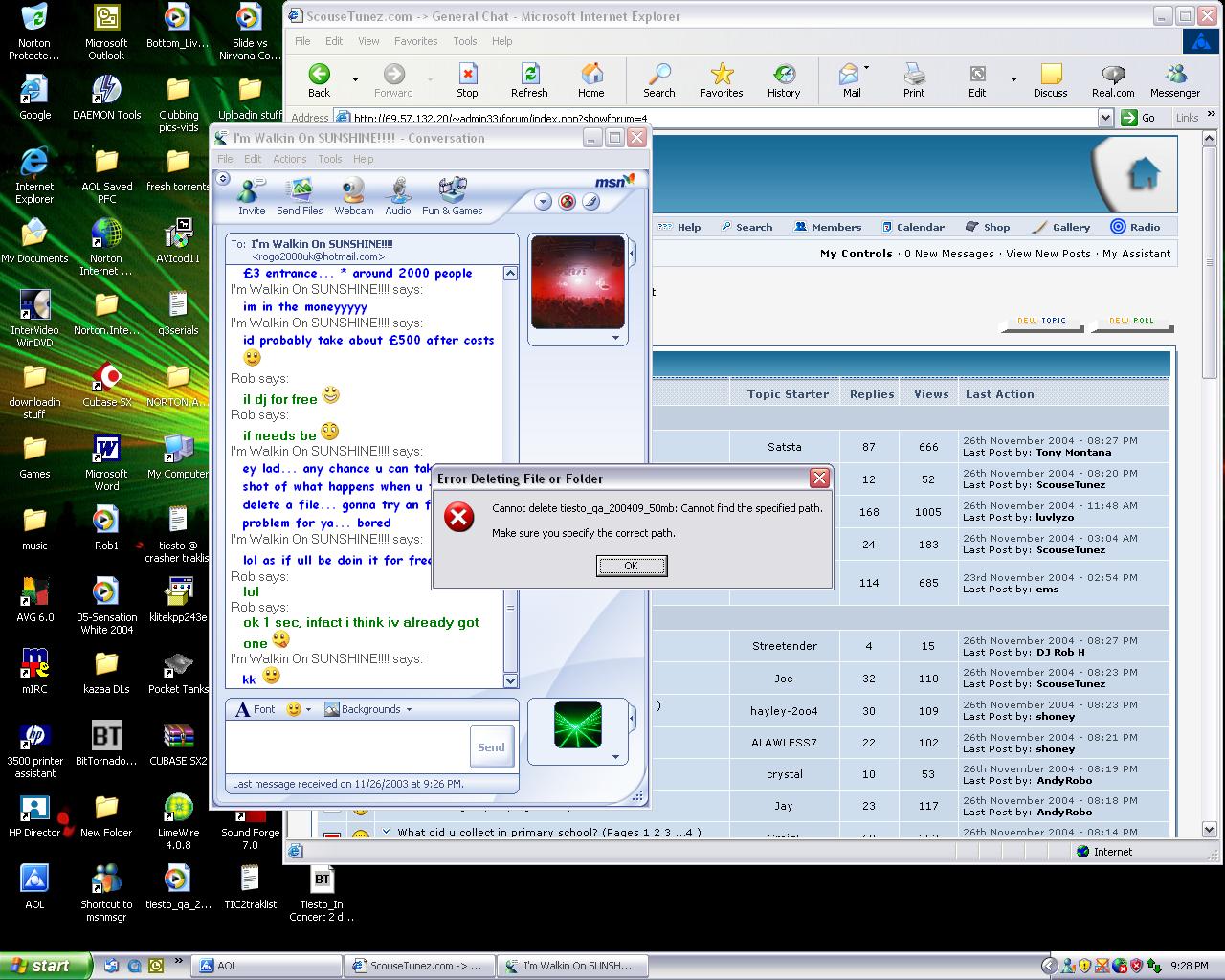
Task: Click the contact's display picture thumbnail
Action: point(577,282)
